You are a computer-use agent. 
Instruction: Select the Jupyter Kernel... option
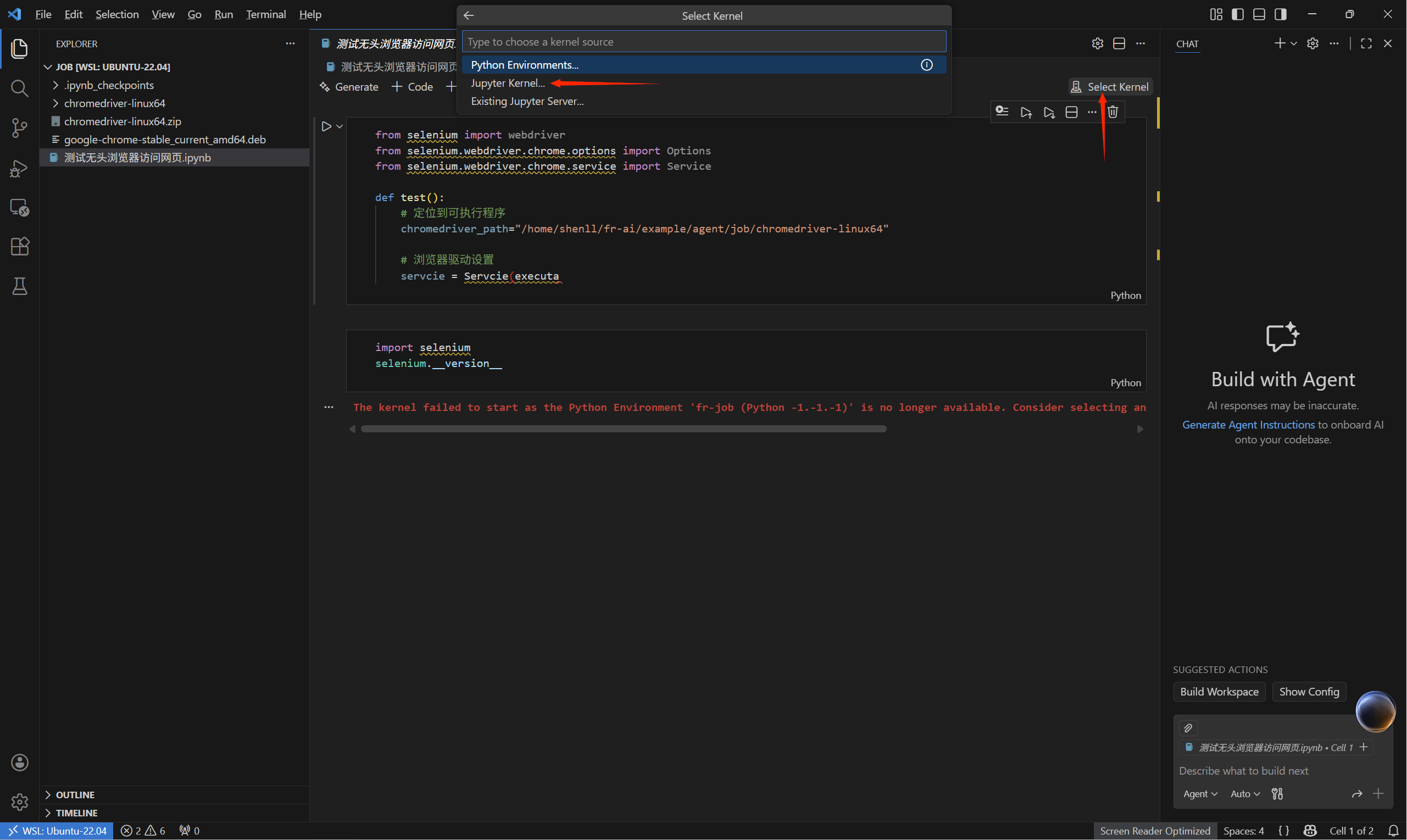(x=507, y=83)
